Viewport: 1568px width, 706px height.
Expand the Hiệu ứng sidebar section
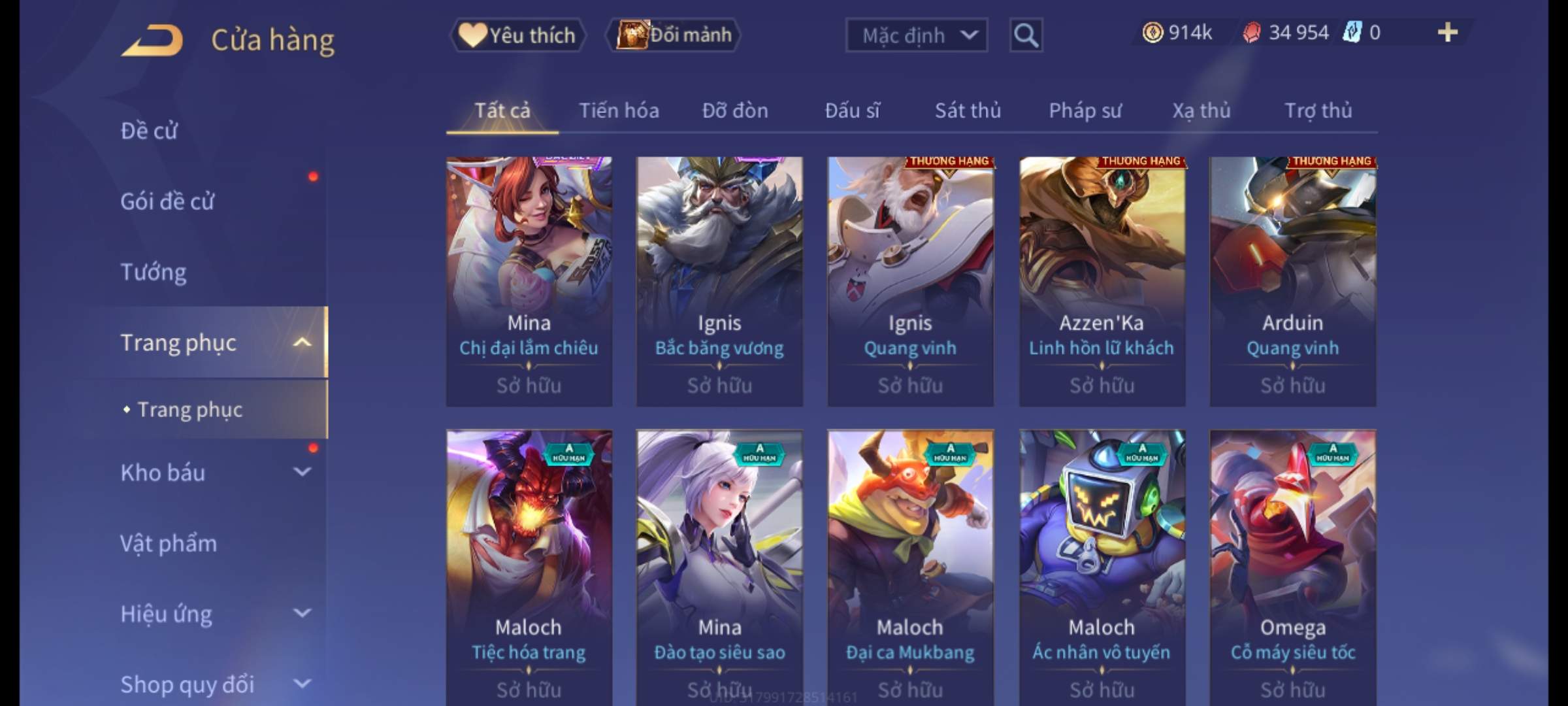[x=302, y=613]
